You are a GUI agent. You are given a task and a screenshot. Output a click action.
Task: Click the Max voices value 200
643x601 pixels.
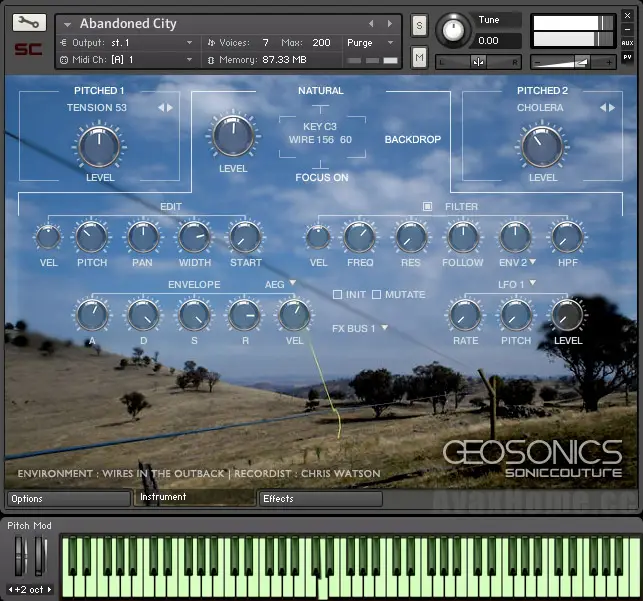(x=321, y=43)
